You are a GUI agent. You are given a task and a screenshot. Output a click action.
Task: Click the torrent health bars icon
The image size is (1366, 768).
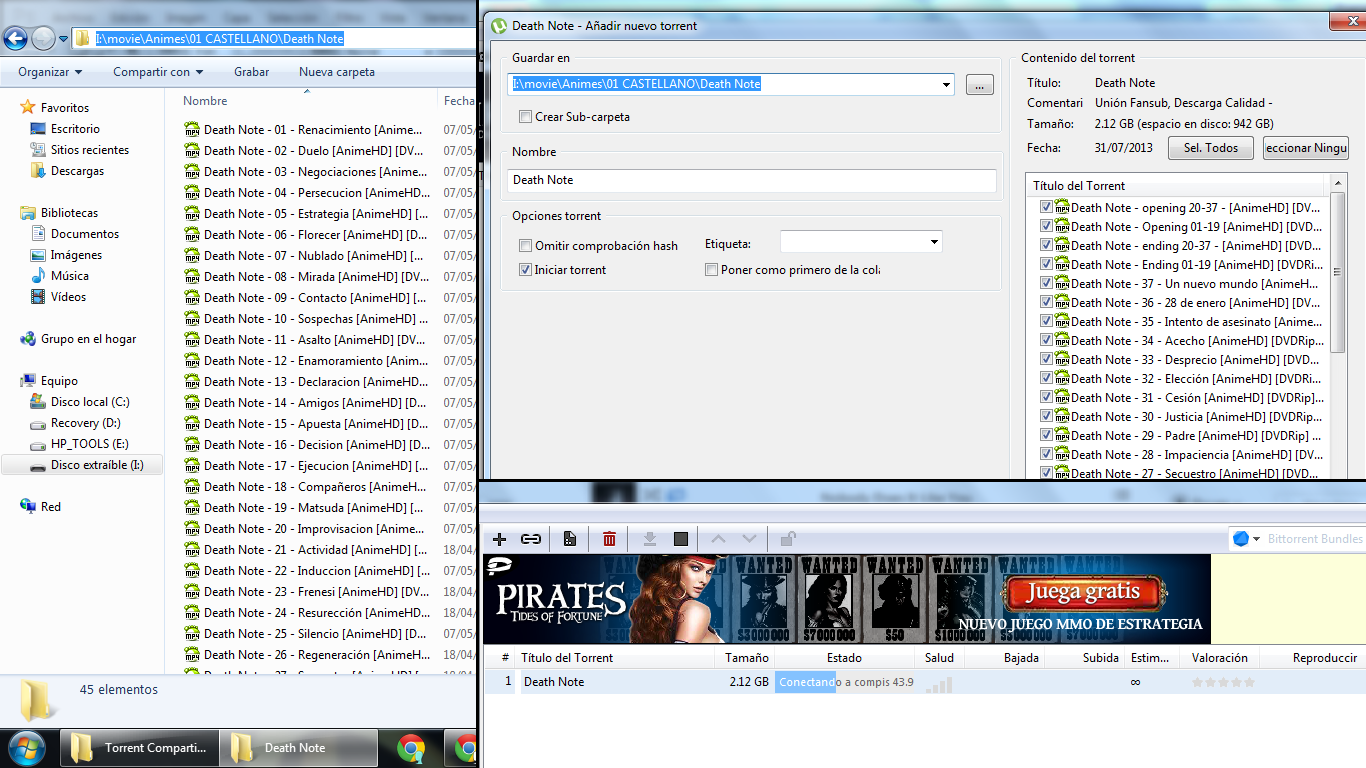pos(939,683)
